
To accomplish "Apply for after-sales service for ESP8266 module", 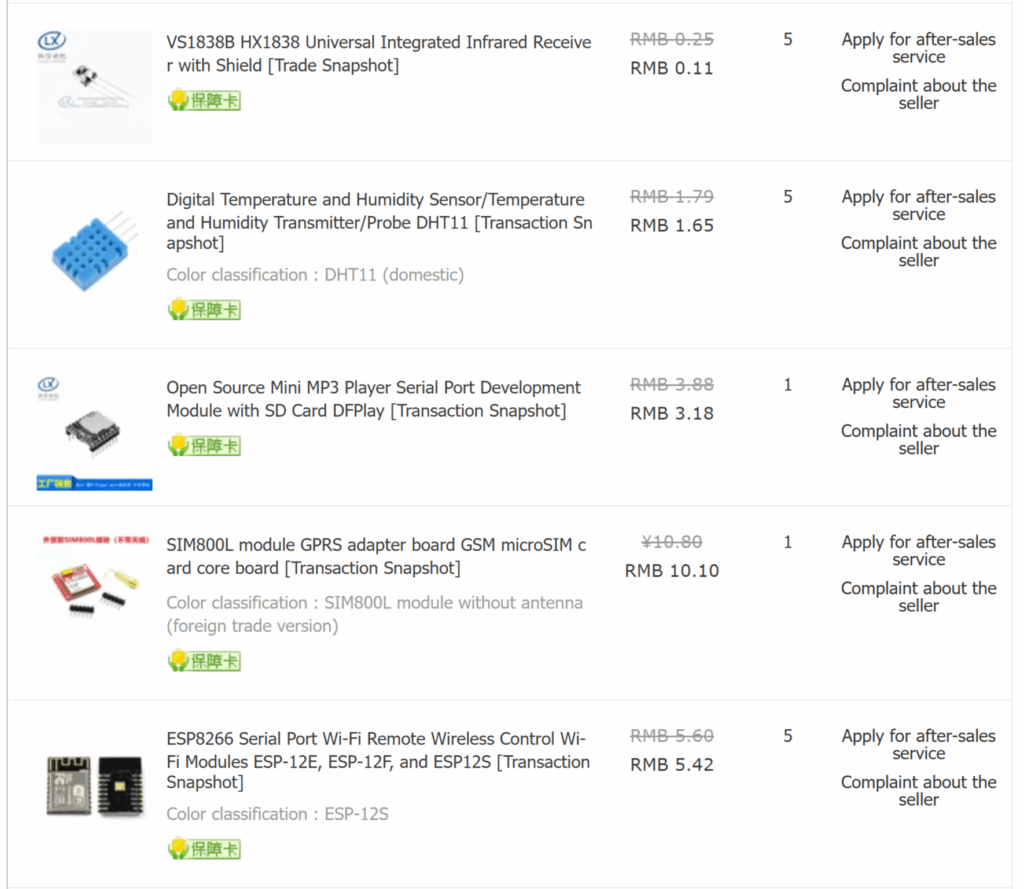I will click(918, 744).
